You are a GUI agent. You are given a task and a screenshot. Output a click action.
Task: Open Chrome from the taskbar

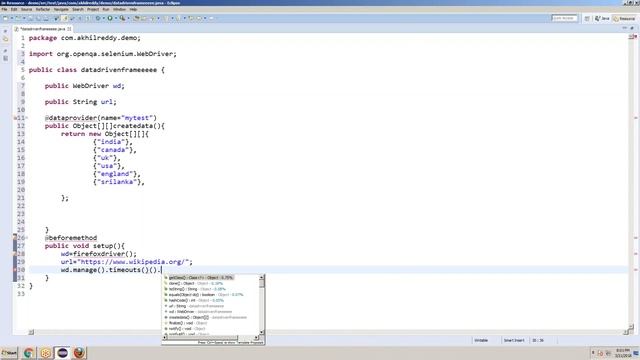coord(29,353)
